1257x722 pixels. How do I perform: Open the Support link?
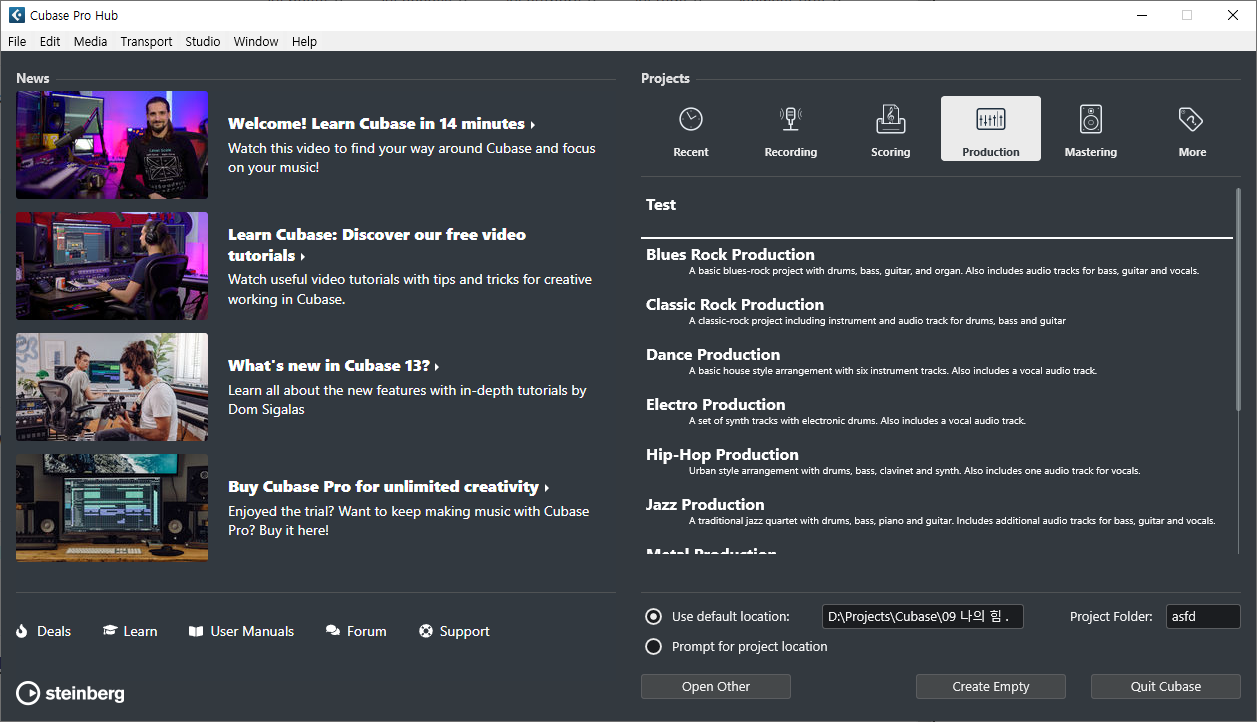point(465,631)
